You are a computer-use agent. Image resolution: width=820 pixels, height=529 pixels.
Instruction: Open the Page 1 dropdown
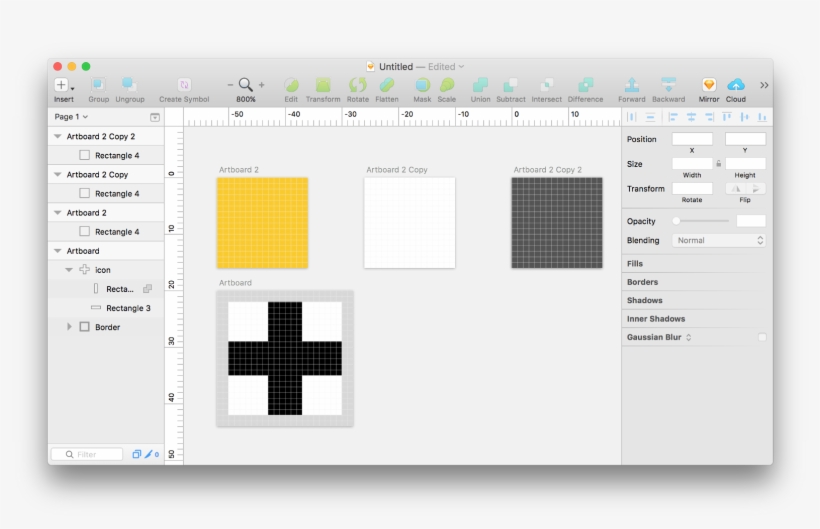pos(71,117)
